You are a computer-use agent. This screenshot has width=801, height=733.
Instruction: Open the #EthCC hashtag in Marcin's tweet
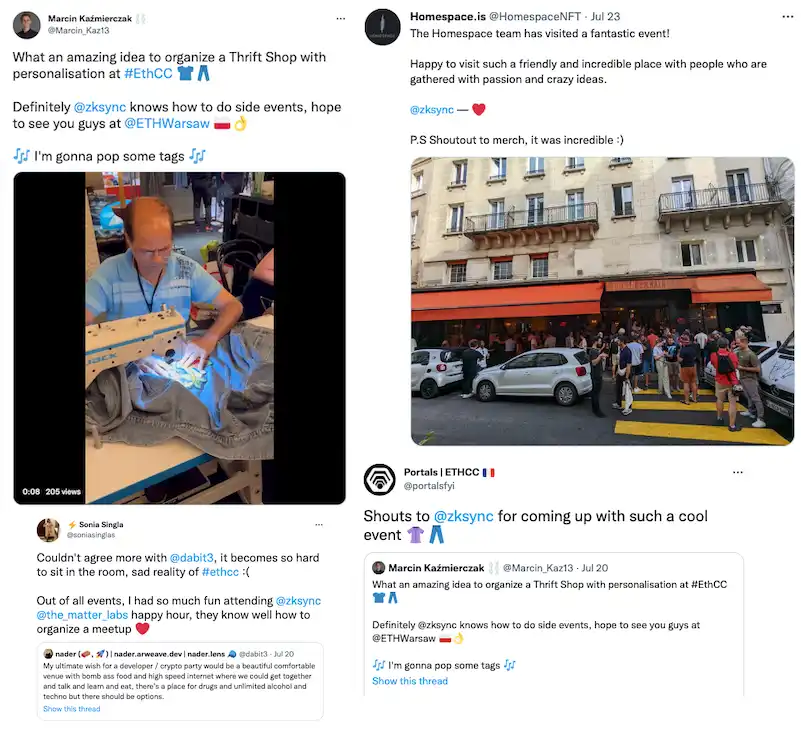point(148,74)
